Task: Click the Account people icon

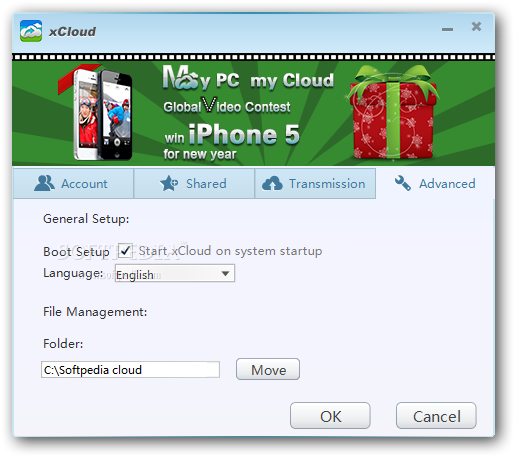Action: coord(44,183)
